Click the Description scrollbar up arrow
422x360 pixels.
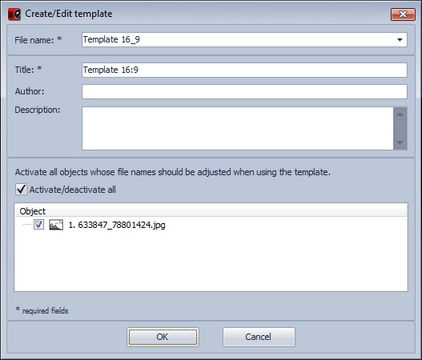tap(400, 114)
